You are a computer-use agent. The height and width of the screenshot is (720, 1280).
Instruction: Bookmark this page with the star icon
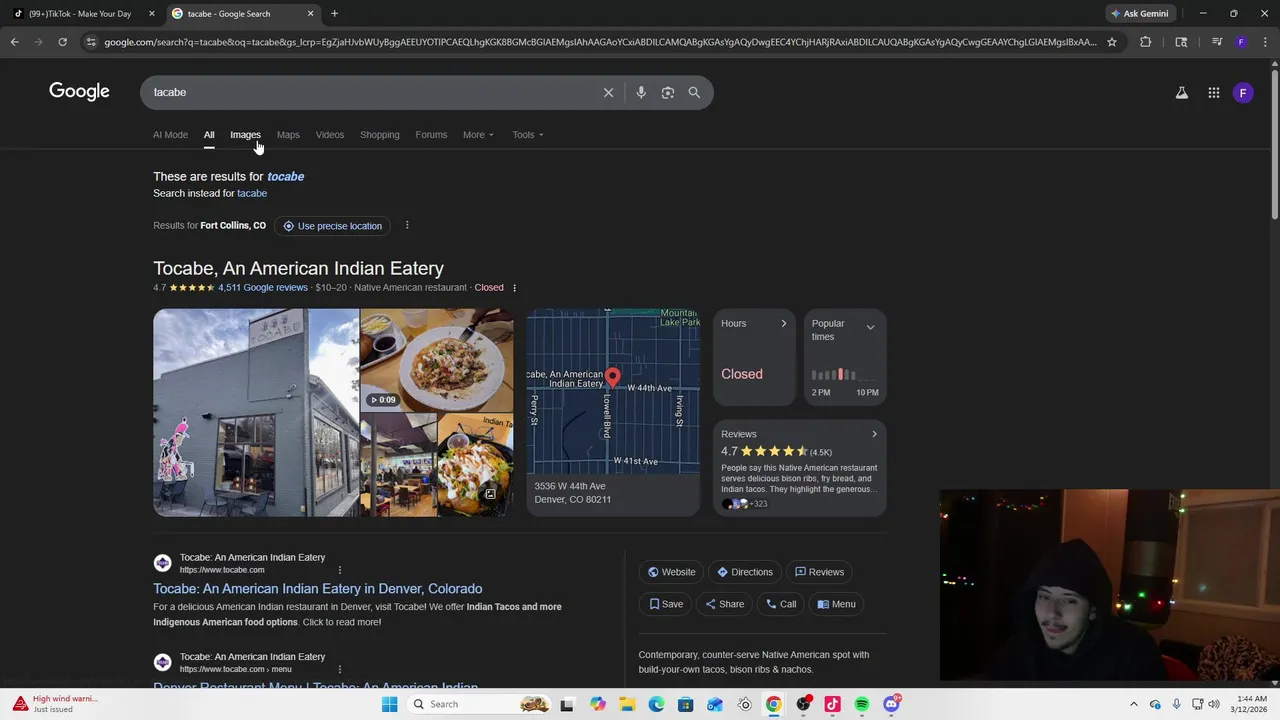[x=1112, y=42]
